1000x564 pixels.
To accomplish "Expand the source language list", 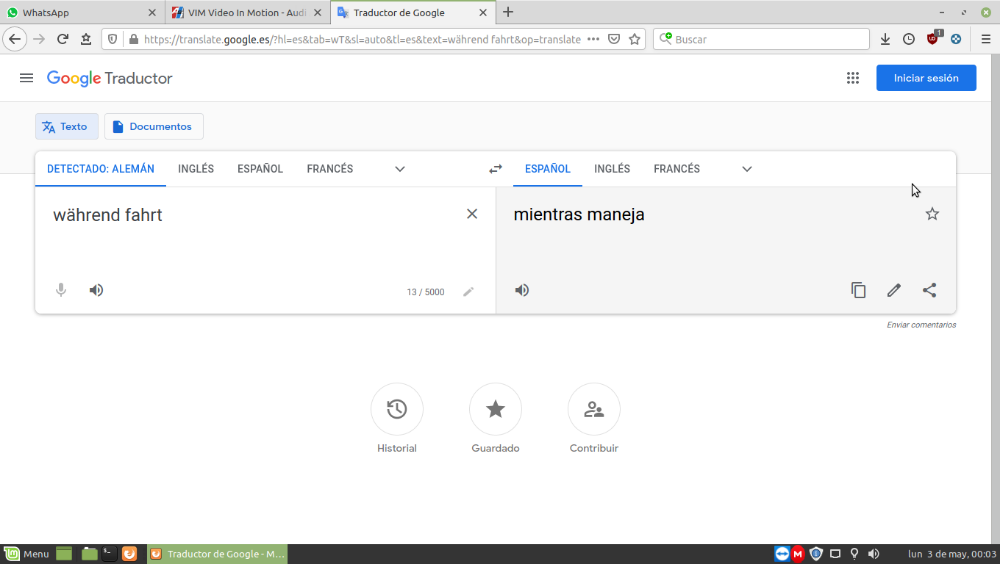I will [400, 169].
